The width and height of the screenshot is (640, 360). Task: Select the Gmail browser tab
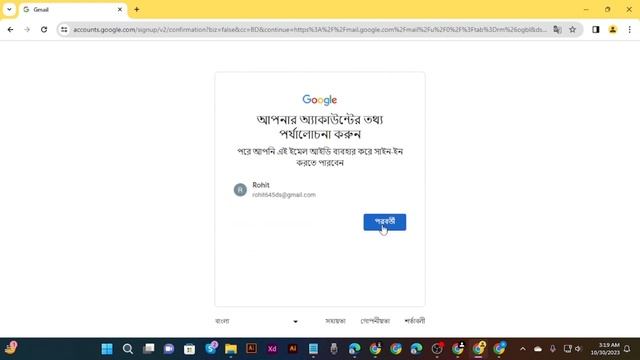pyautogui.click(x=73, y=9)
